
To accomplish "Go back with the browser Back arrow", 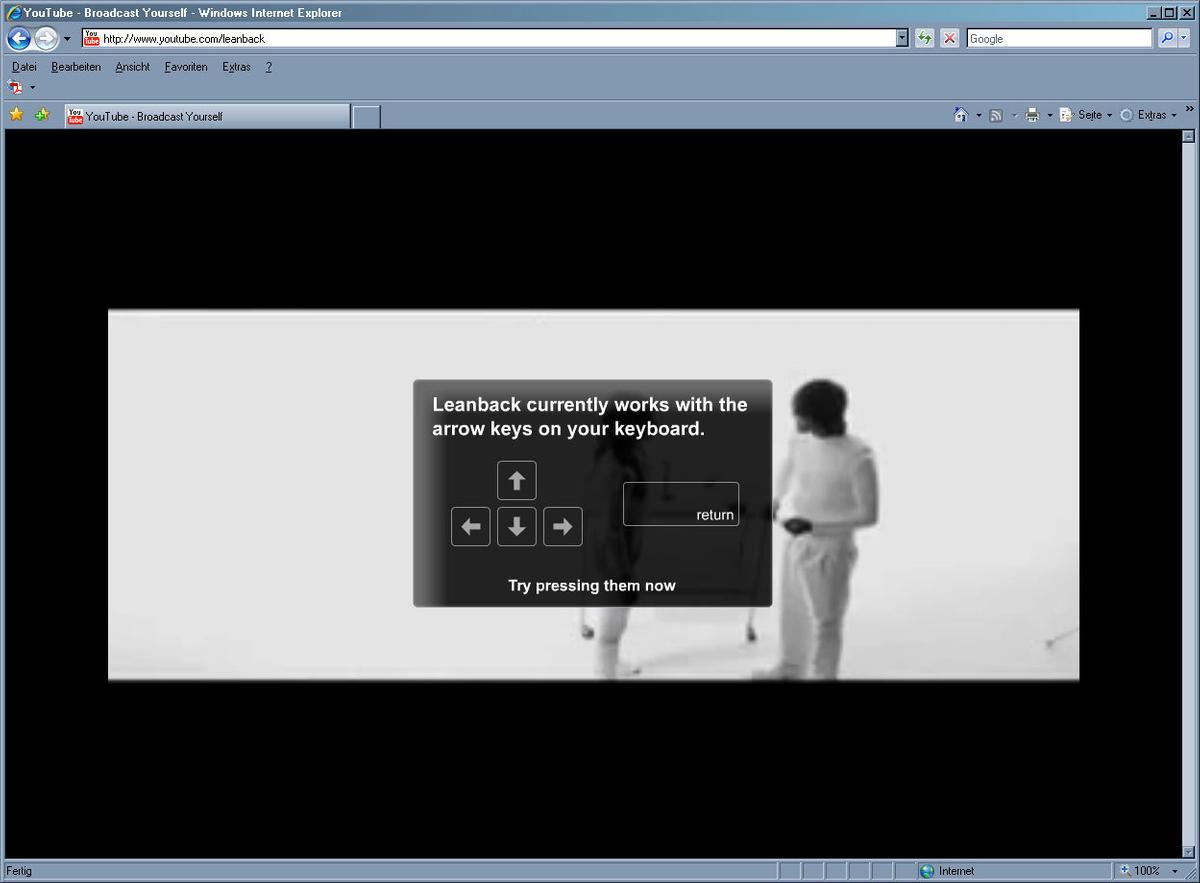I will coord(19,39).
